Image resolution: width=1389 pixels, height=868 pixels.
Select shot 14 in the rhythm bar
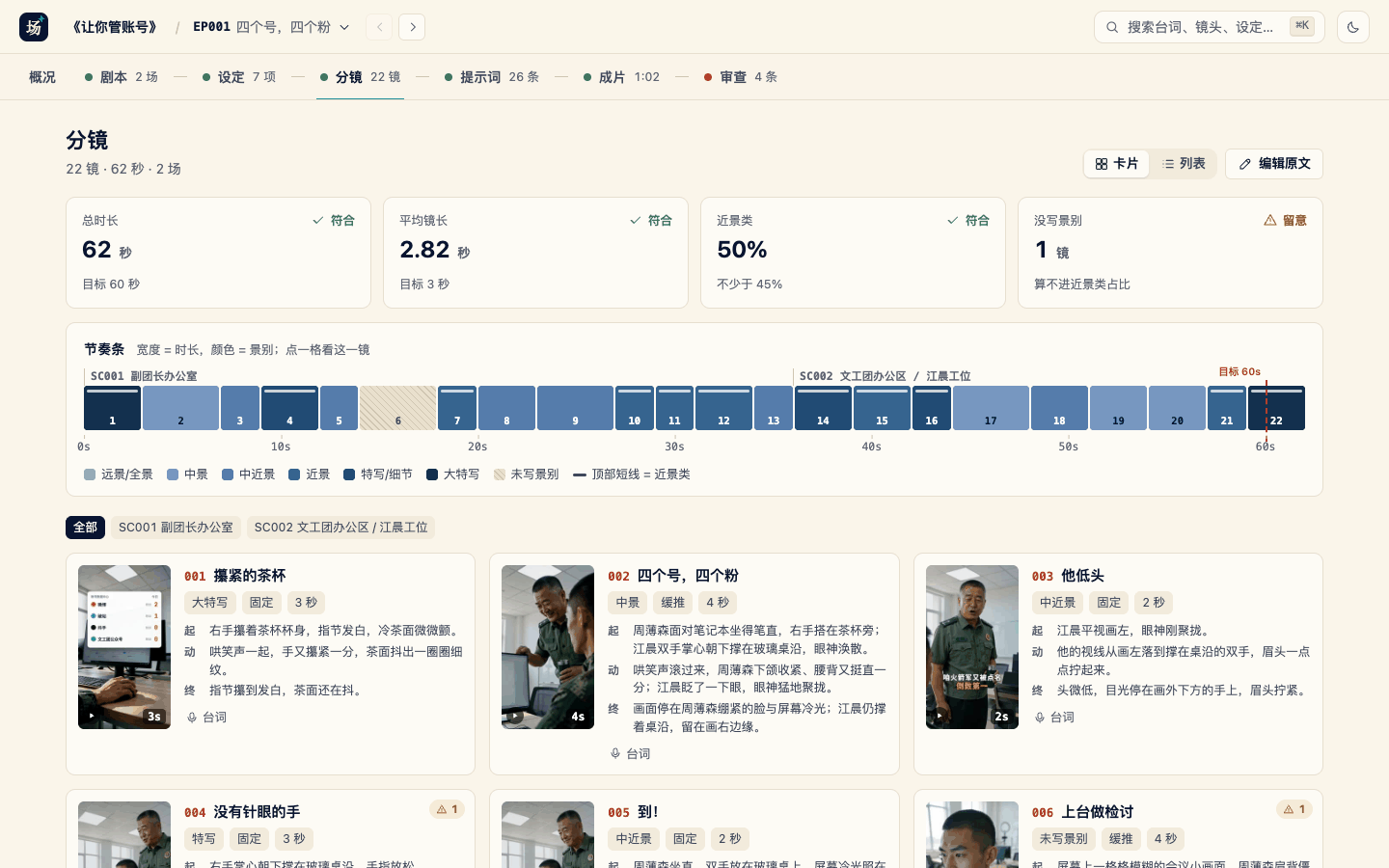click(823, 408)
